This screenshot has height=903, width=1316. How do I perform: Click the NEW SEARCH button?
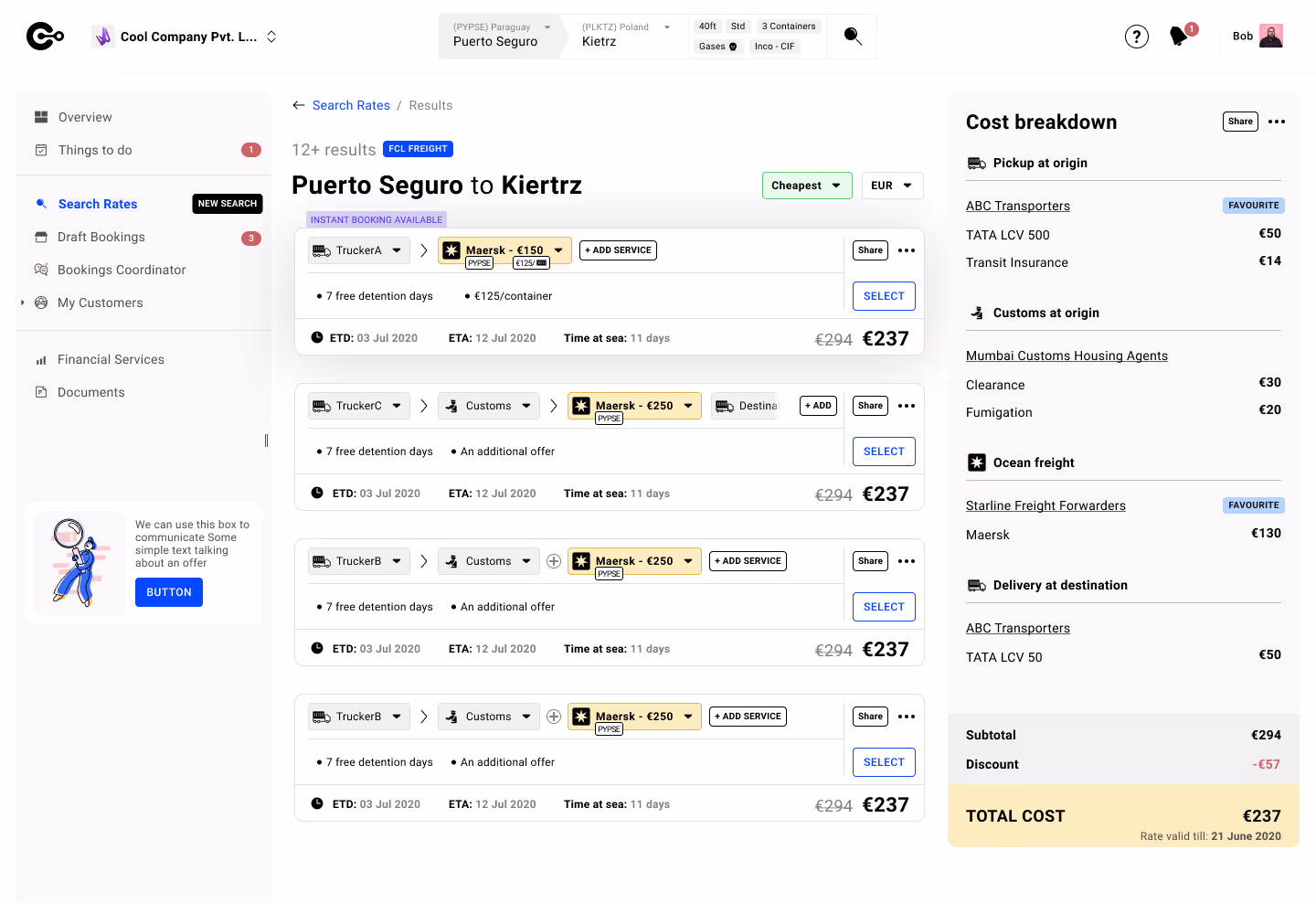(228, 204)
